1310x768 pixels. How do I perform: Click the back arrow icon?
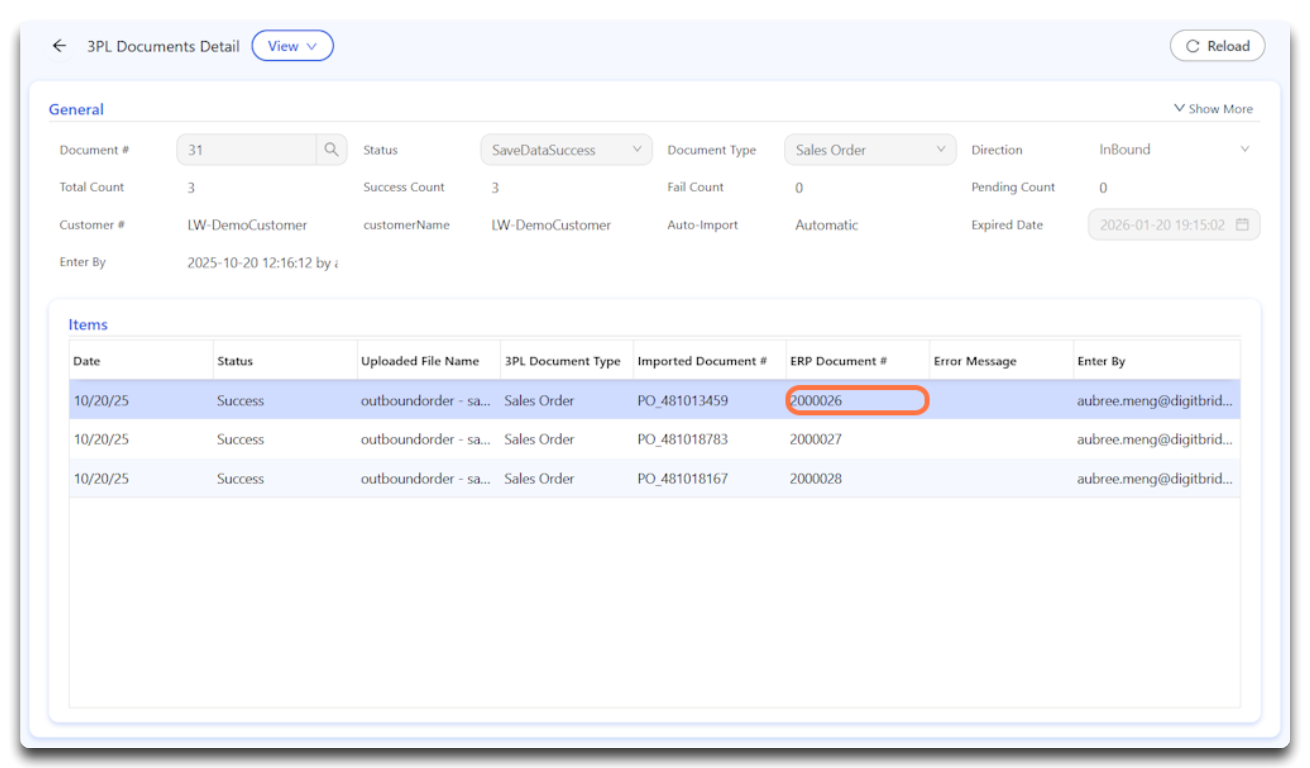click(x=59, y=46)
